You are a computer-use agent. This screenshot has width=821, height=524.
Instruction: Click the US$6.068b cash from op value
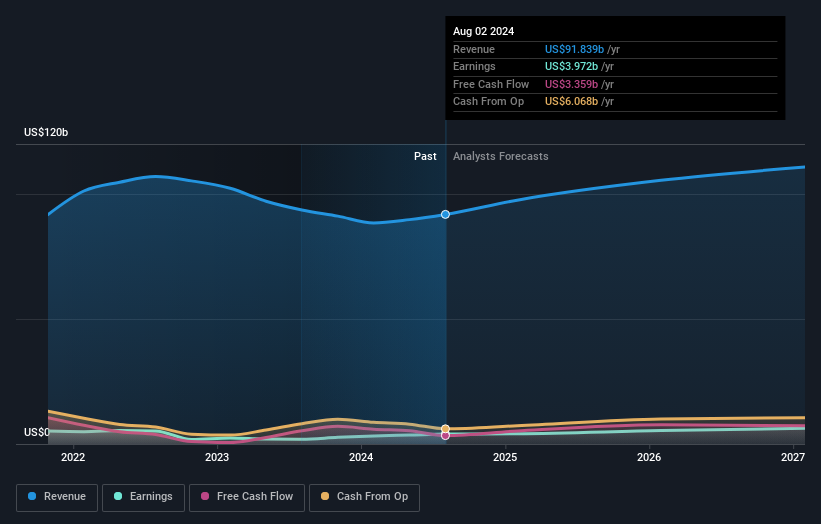click(x=571, y=102)
